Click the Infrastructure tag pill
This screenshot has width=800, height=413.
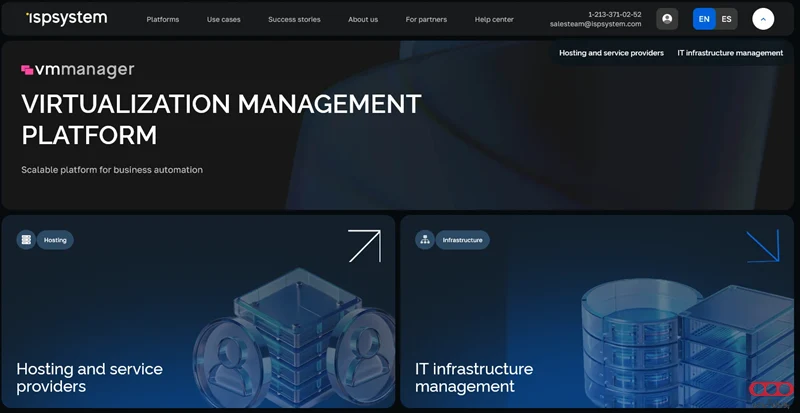click(462, 240)
